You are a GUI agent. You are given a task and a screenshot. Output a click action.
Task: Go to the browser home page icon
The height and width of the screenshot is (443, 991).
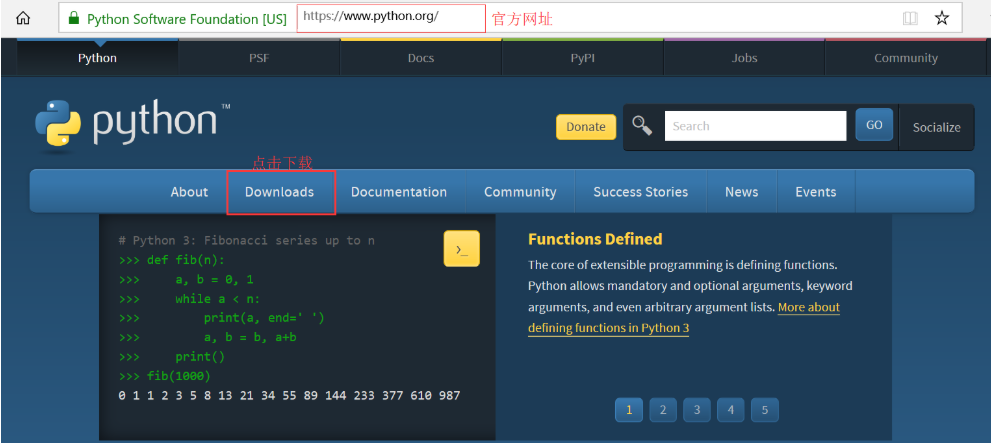click(x=23, y=18)
